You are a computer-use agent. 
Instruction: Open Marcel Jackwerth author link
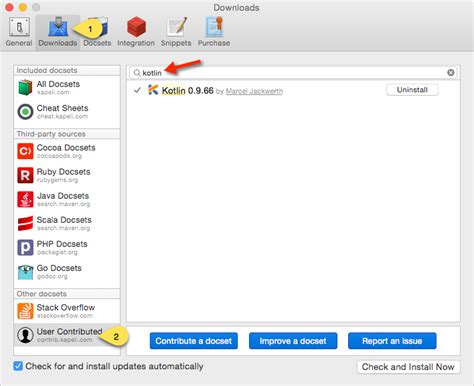(254, 91)
